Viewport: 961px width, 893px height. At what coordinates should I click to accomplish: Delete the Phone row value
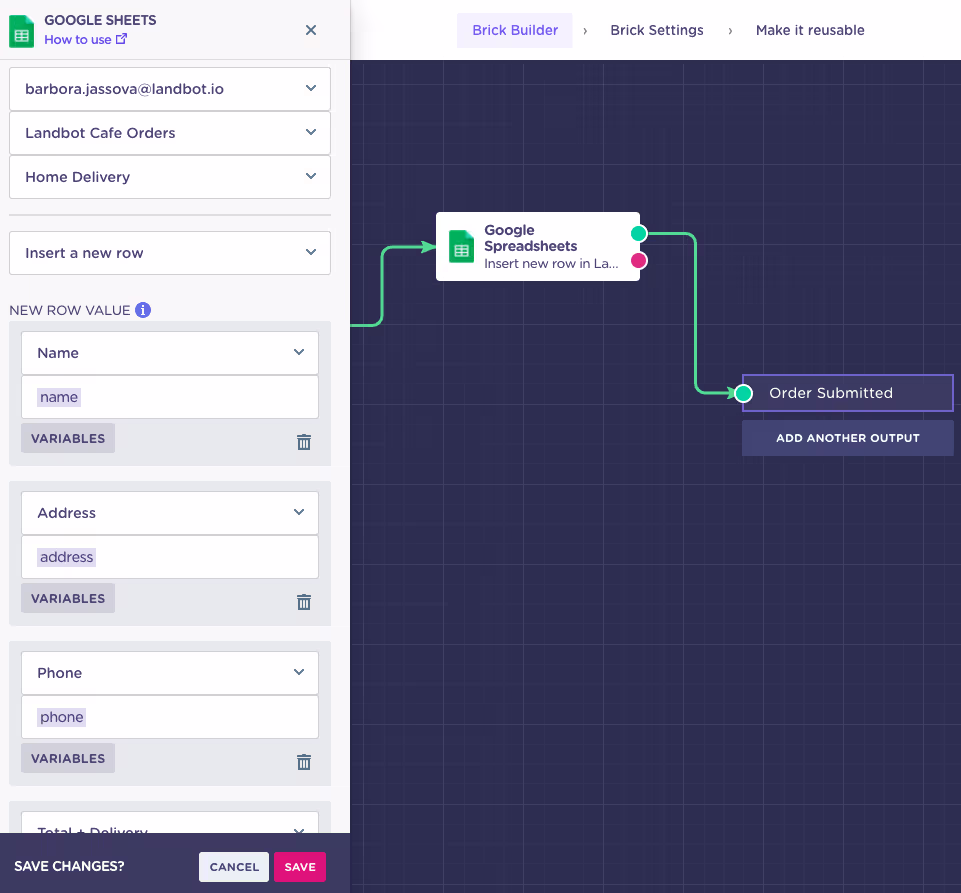tap(304, 762)
